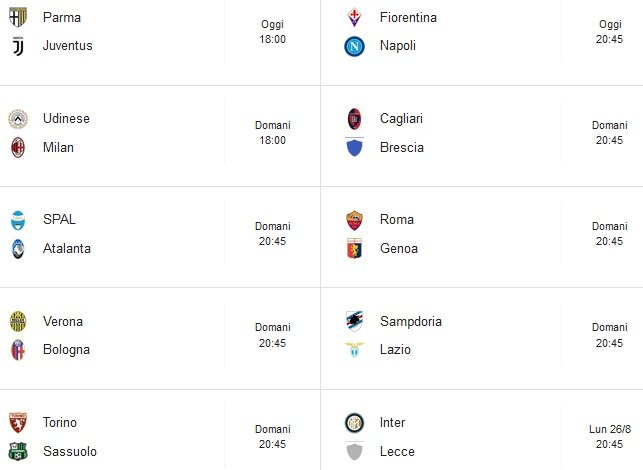Select the Roma club logo
The height and width of the screenshot is (470, 643).
[355, 220]
